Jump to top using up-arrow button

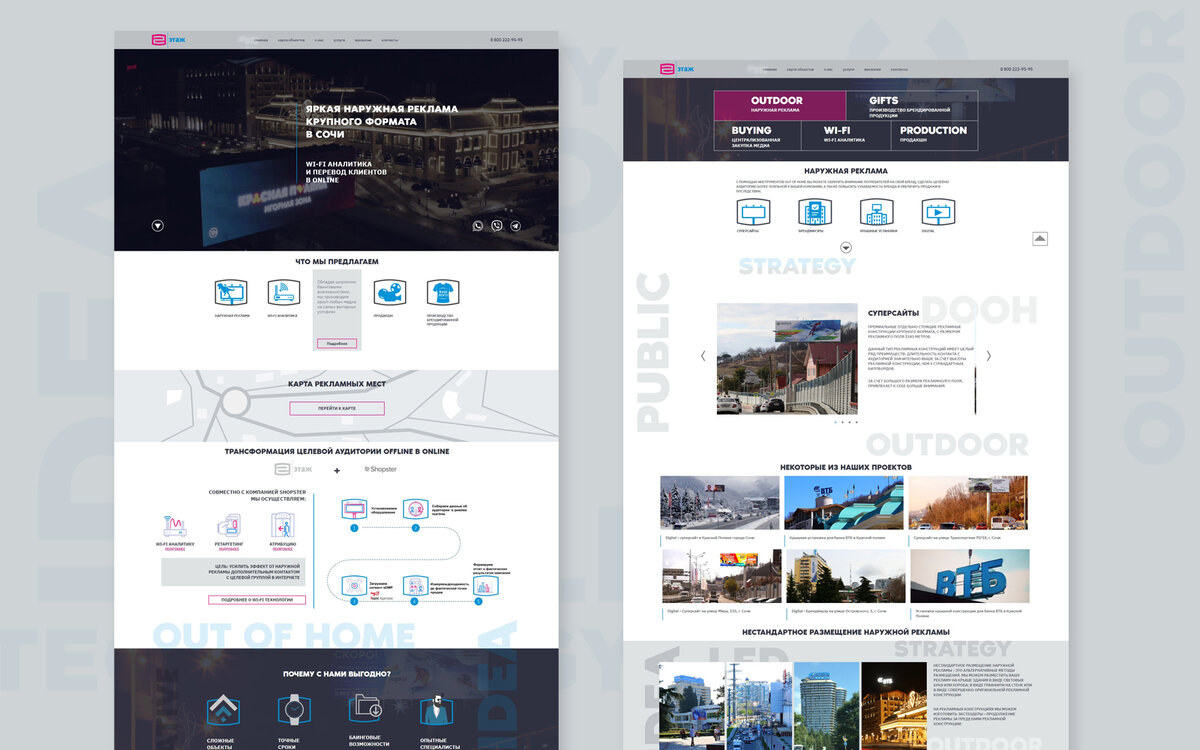click(x=1040, y=238)
